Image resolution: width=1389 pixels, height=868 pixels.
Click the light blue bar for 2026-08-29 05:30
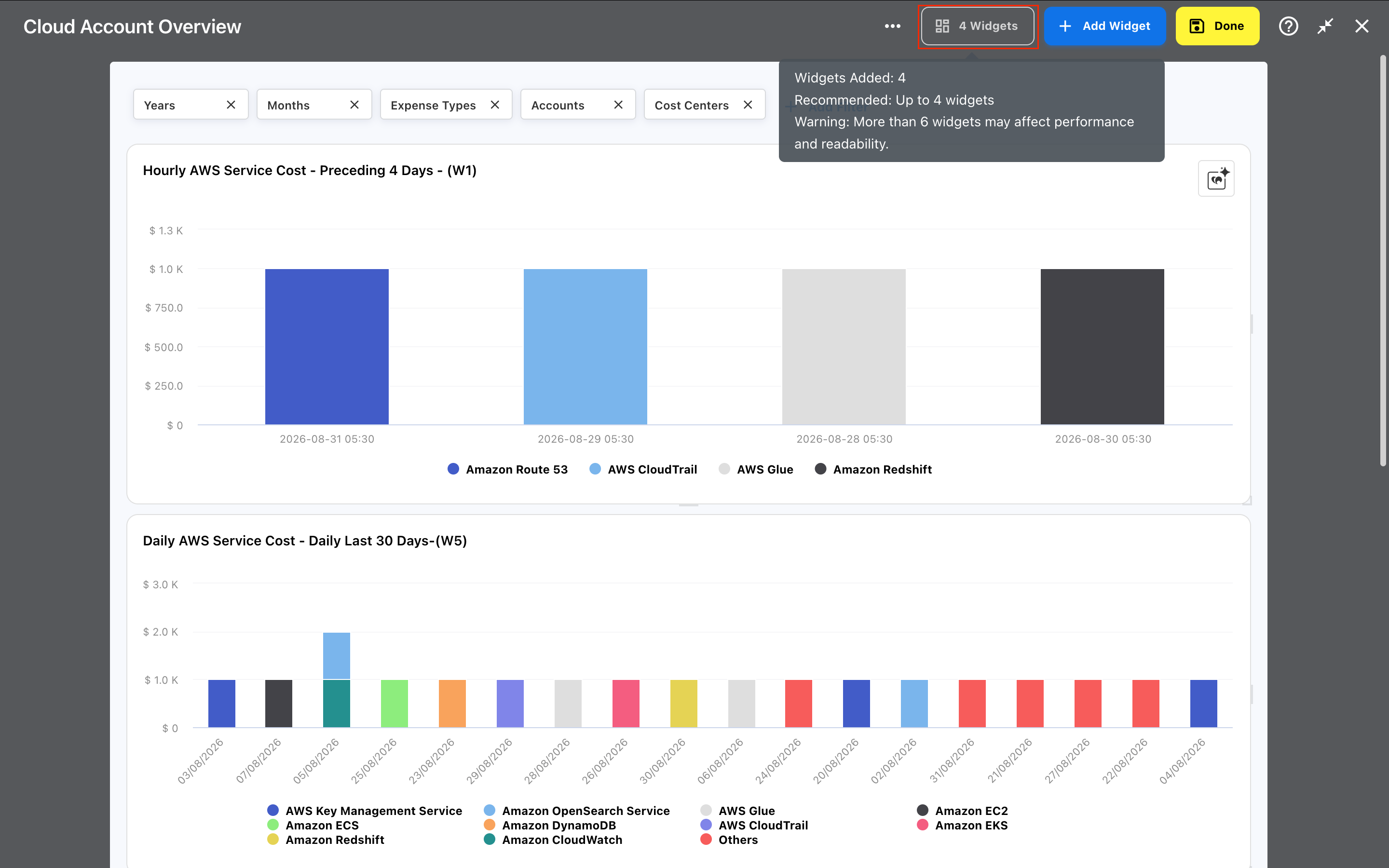585,347
